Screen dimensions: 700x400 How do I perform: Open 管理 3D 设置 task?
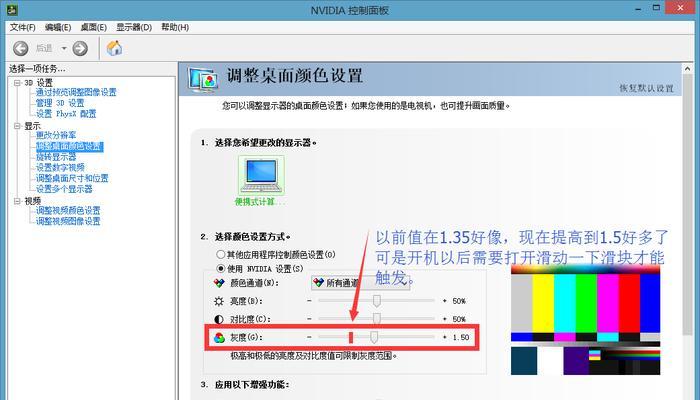point(60,103)
